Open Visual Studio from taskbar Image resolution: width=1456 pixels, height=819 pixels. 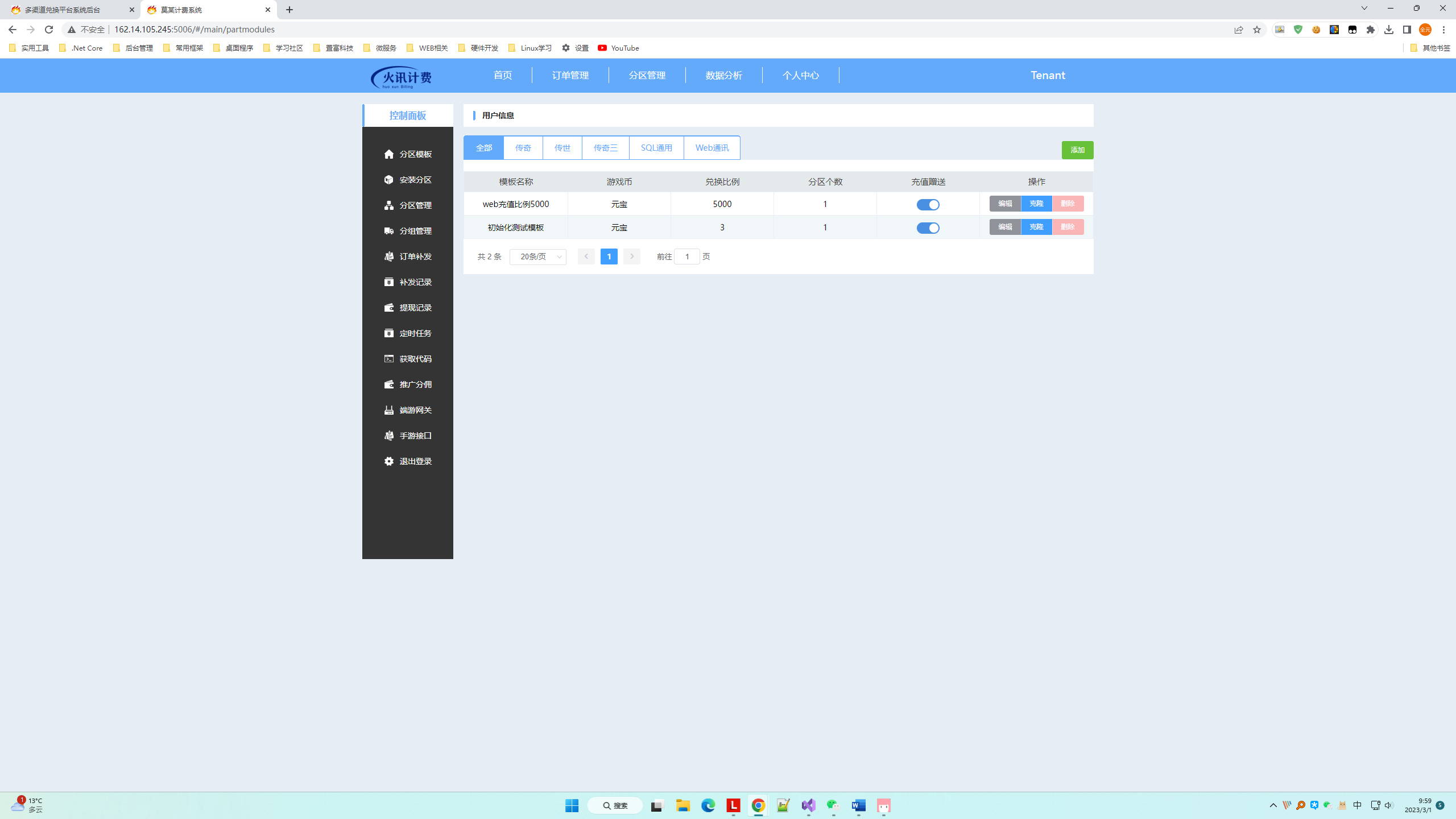808,805
